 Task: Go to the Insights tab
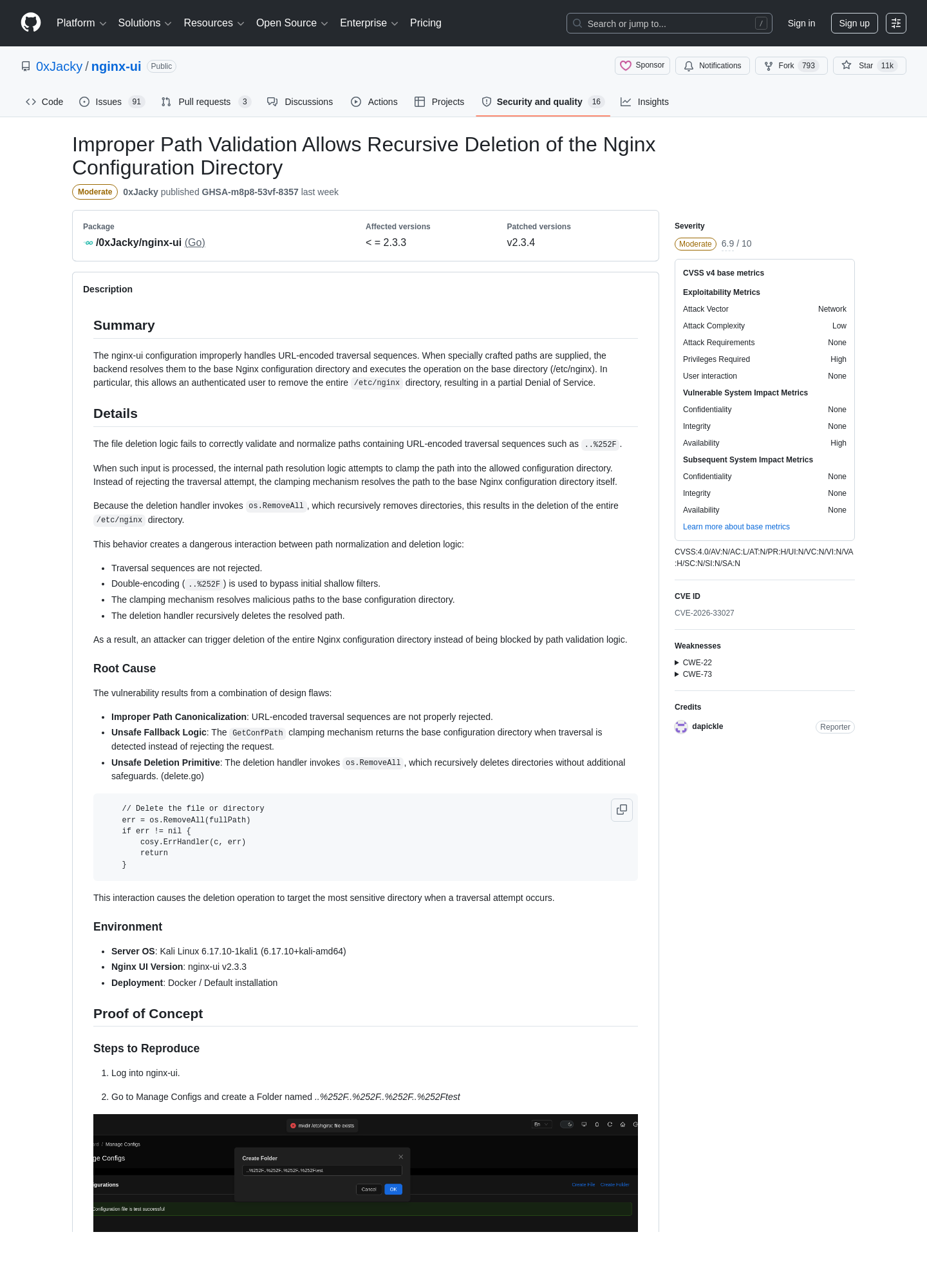(x=644, y=102)
